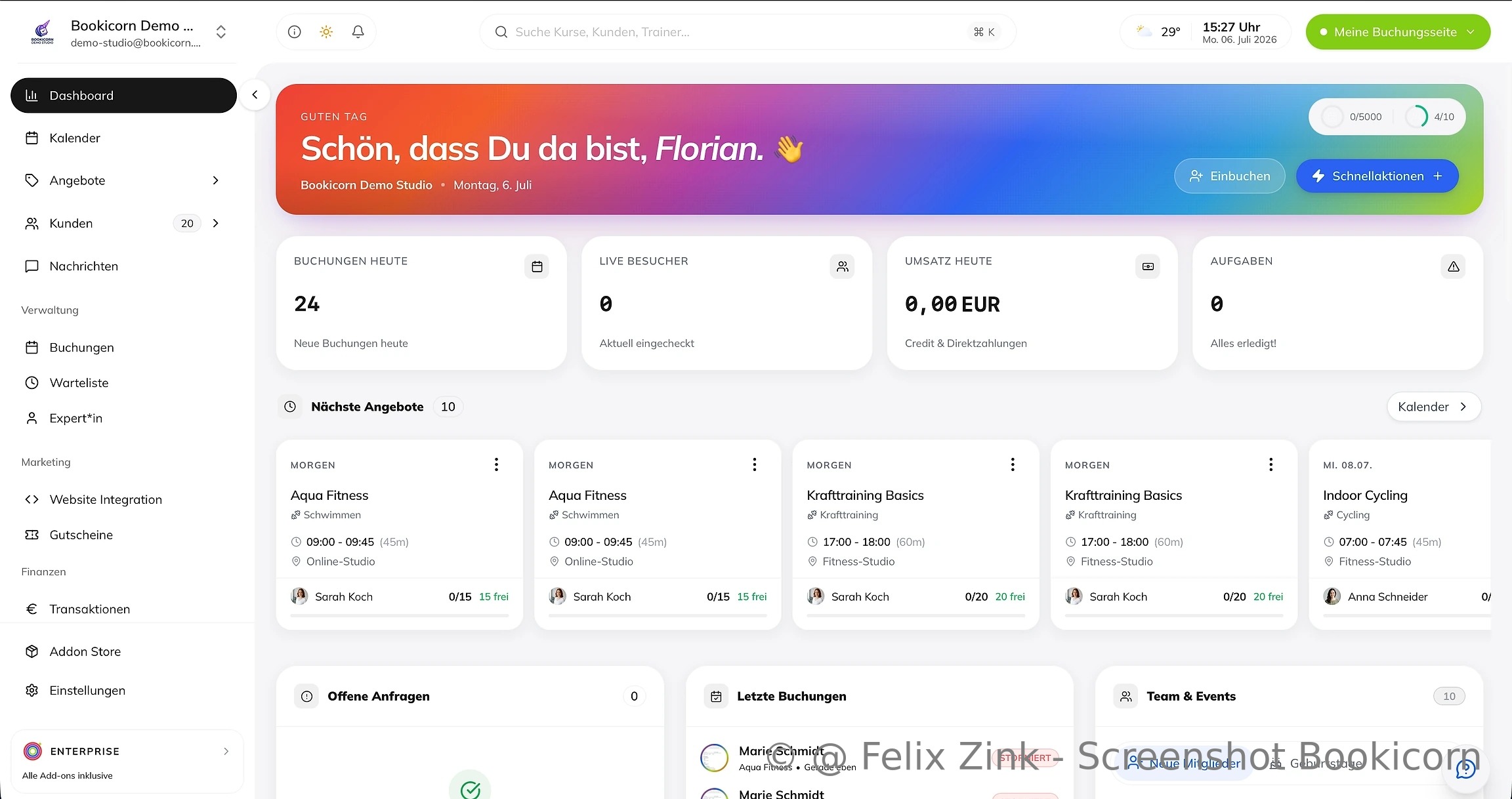Open Meine Buchungsseite dropdown
The image size is (1512, 799).
click(1398, 31)
